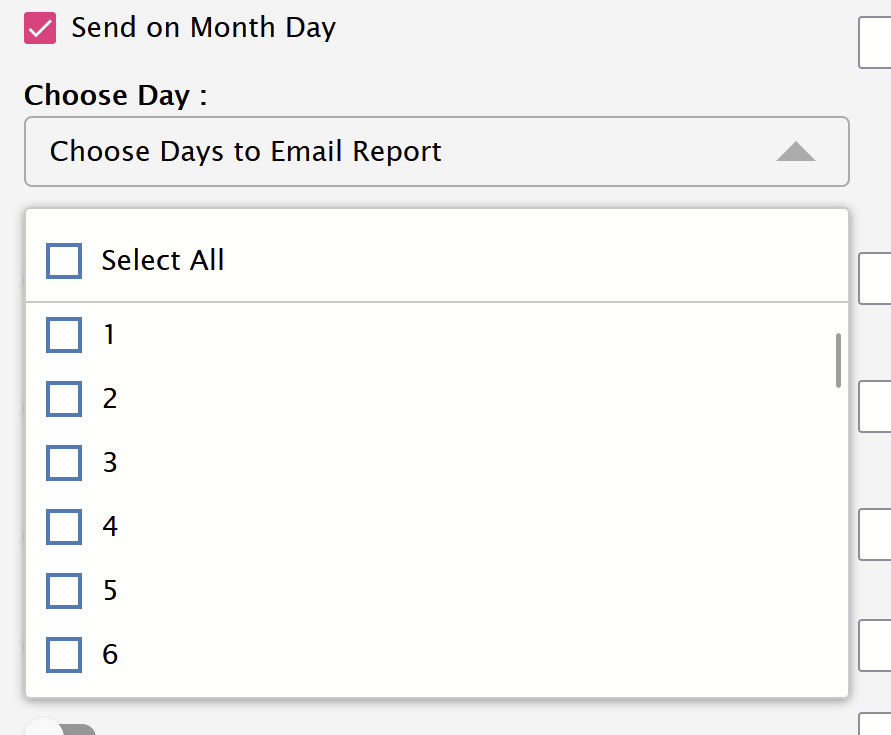Flip the toggle switch below the day list

[60, 728]
